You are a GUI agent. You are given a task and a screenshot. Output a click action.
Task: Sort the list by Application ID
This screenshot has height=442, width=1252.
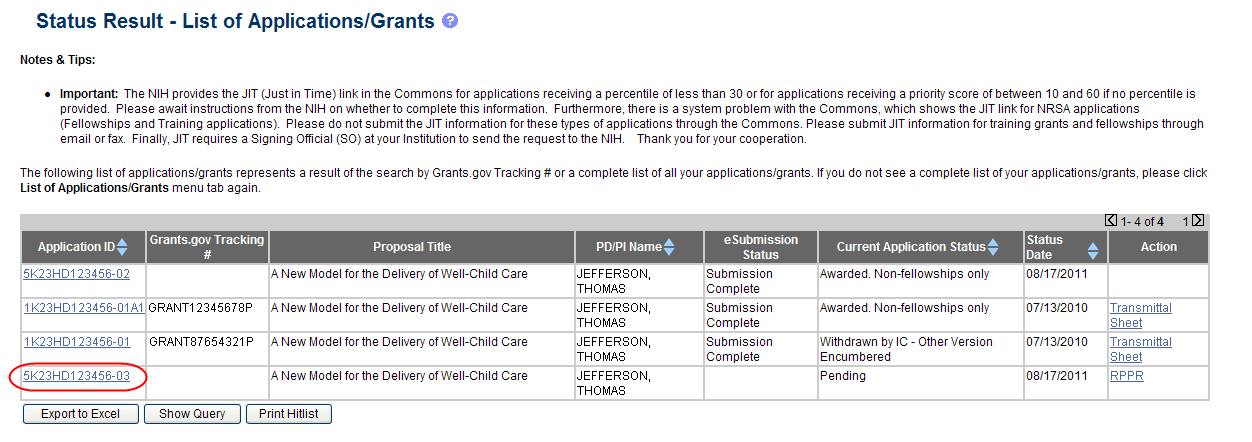point(122,247)
